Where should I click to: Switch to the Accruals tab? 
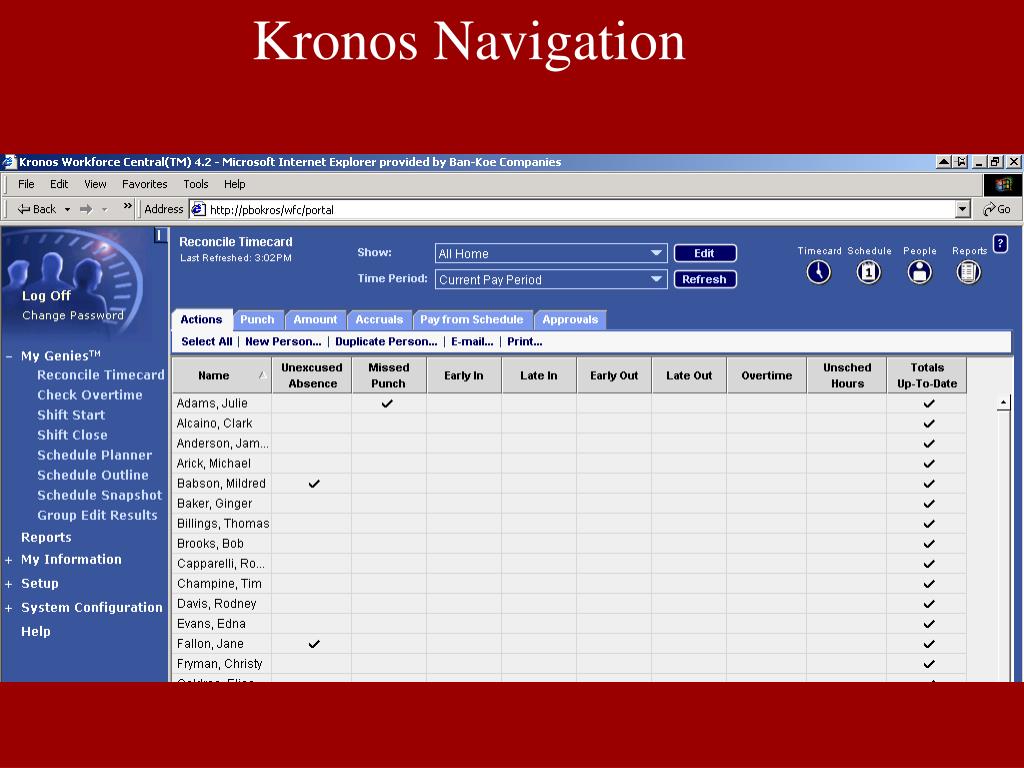379,319
